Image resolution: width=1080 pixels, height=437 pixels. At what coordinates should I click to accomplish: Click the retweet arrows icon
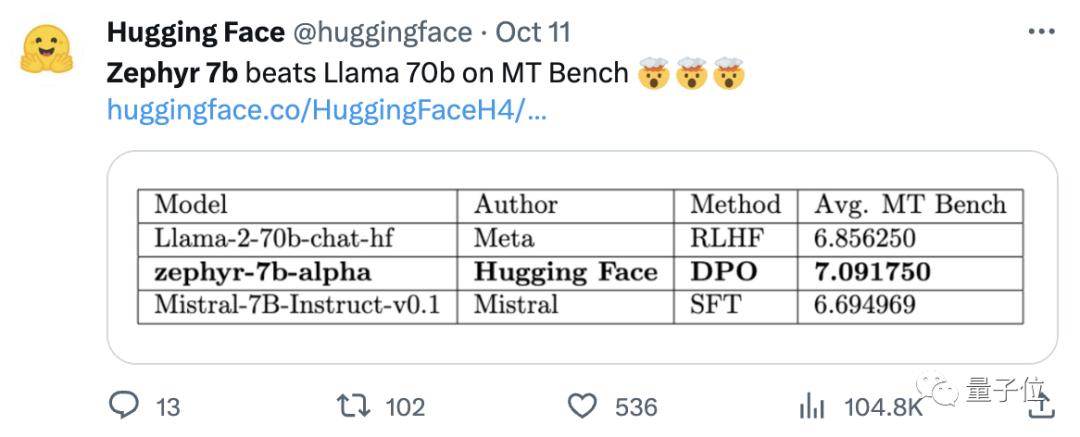tap(351, 405)
